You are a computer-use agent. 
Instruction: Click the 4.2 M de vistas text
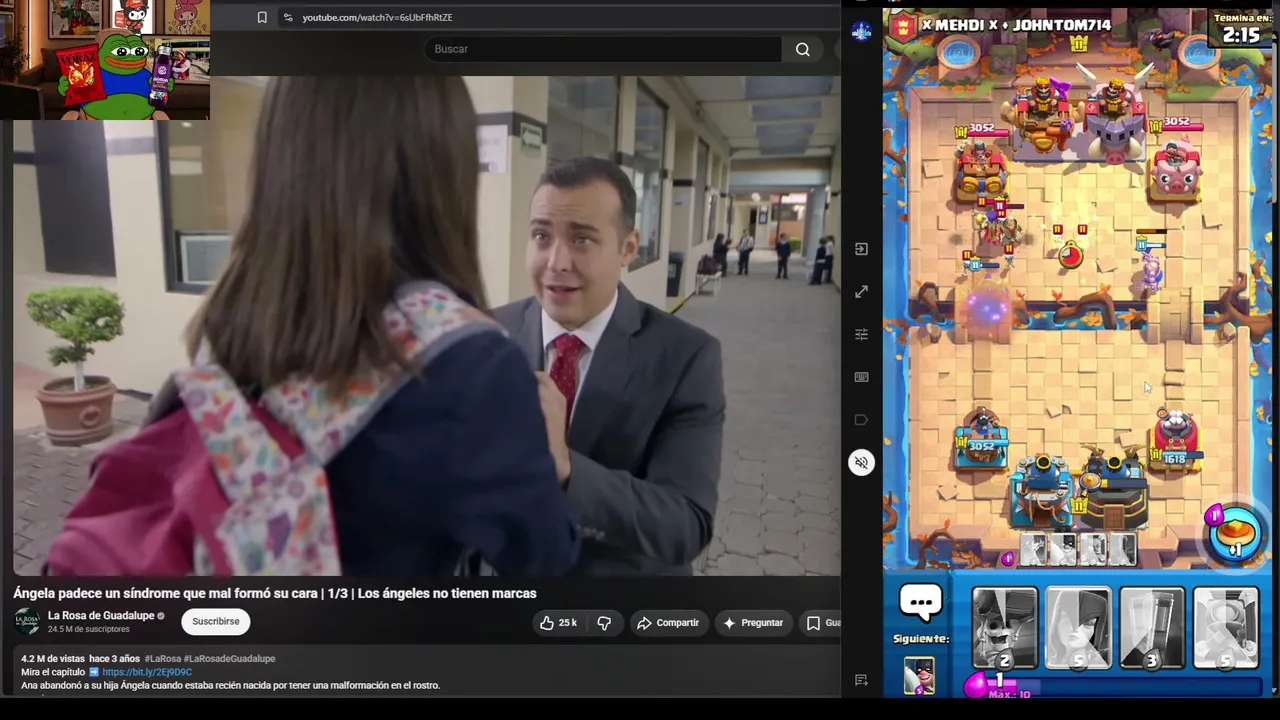(x=53, y=659)
